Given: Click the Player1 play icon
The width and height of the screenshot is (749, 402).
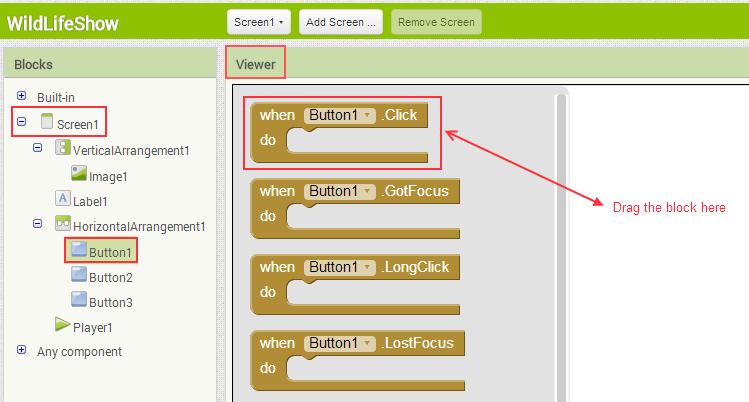Looking at the screenshot, I should (x=62, y=325).
